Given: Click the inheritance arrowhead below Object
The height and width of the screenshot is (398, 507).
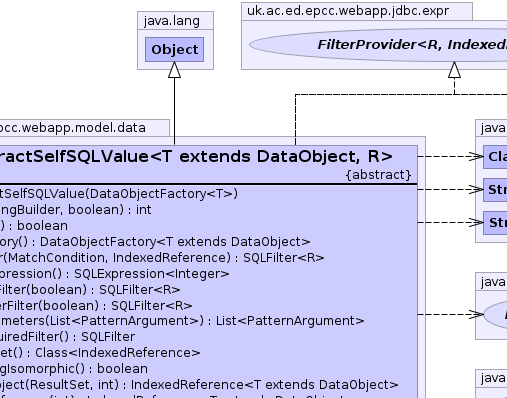Looking at the screenshot, I should 174,70.
